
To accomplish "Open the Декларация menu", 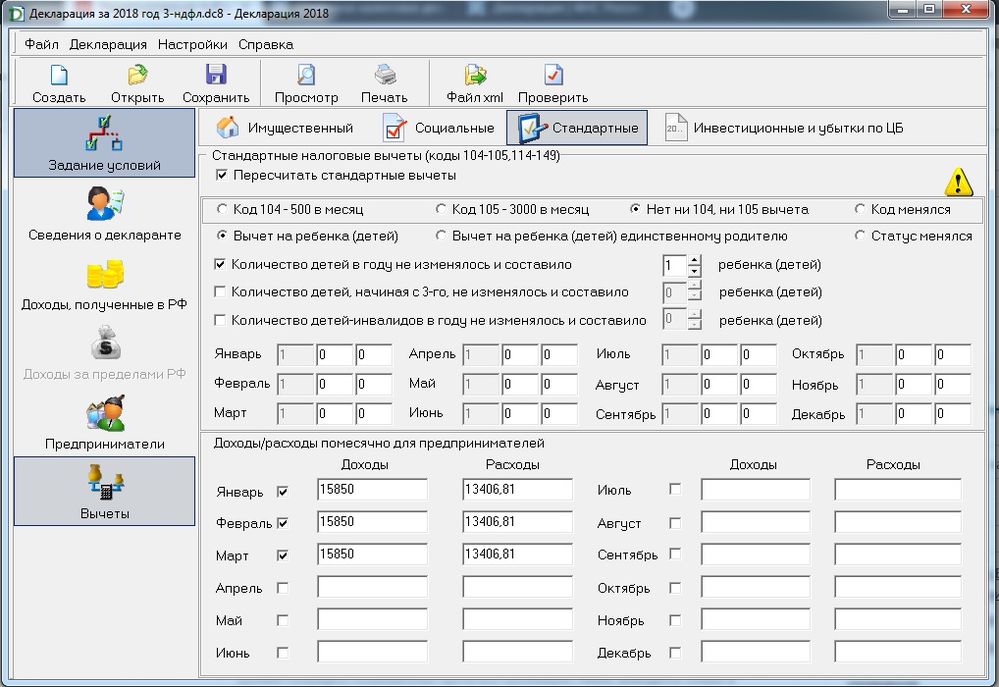I will [x=108, y=44].
